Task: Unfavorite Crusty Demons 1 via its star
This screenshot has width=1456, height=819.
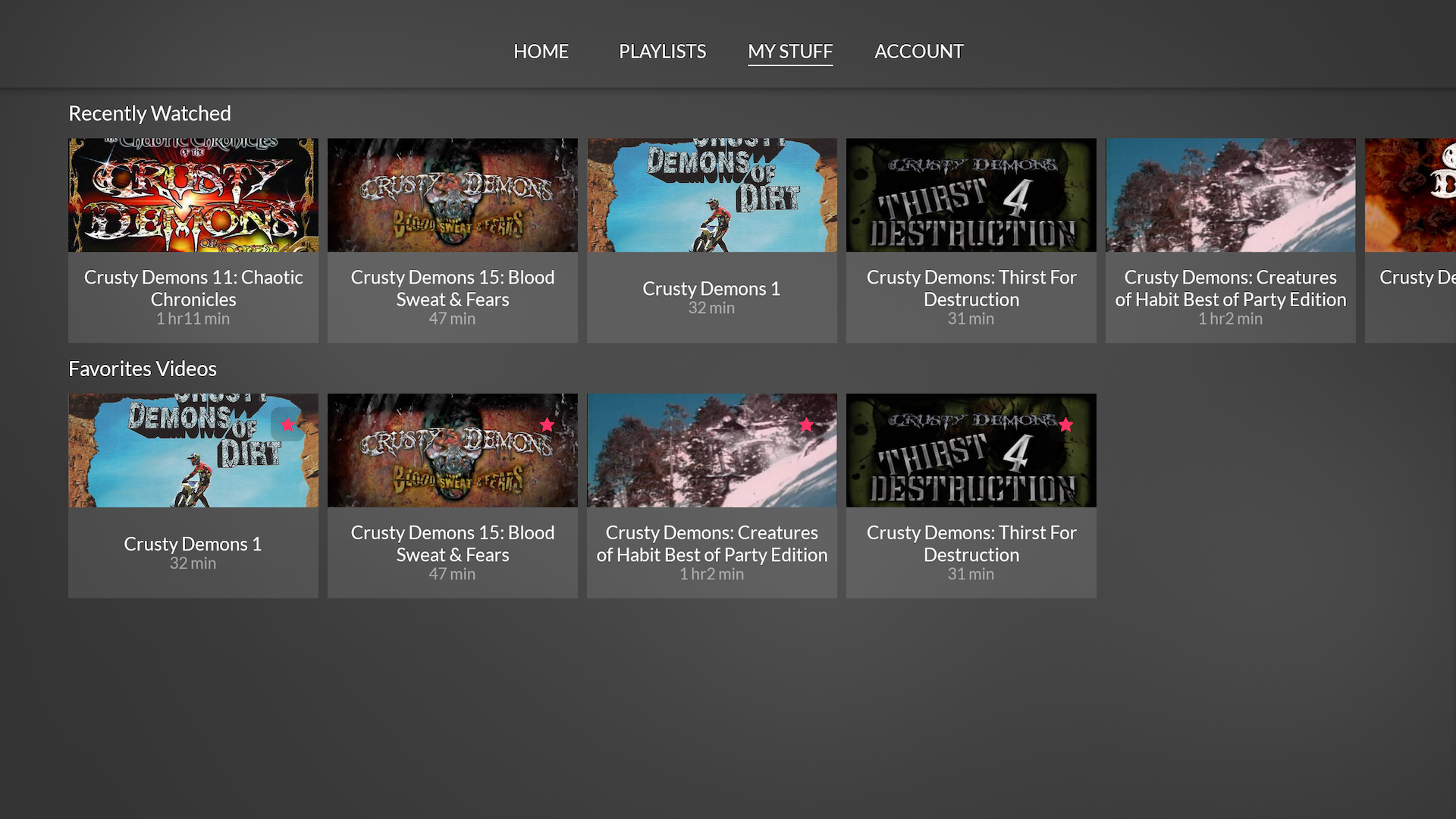Action: click(287, 425)
